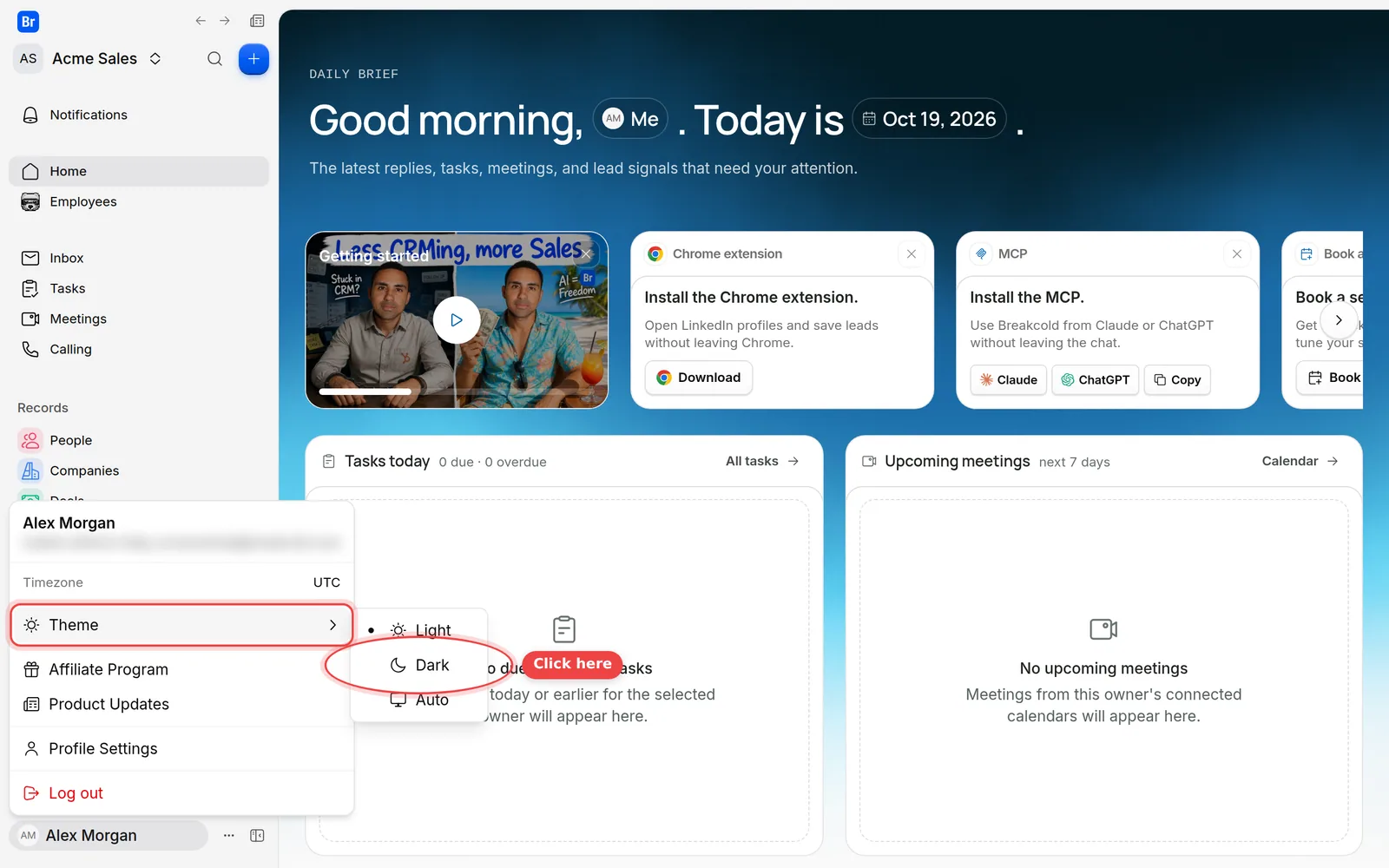The width and height of the screenshot is (1389, 868).
Task: Open Profile Settings menu entry
Action: [x=181, y=748]
